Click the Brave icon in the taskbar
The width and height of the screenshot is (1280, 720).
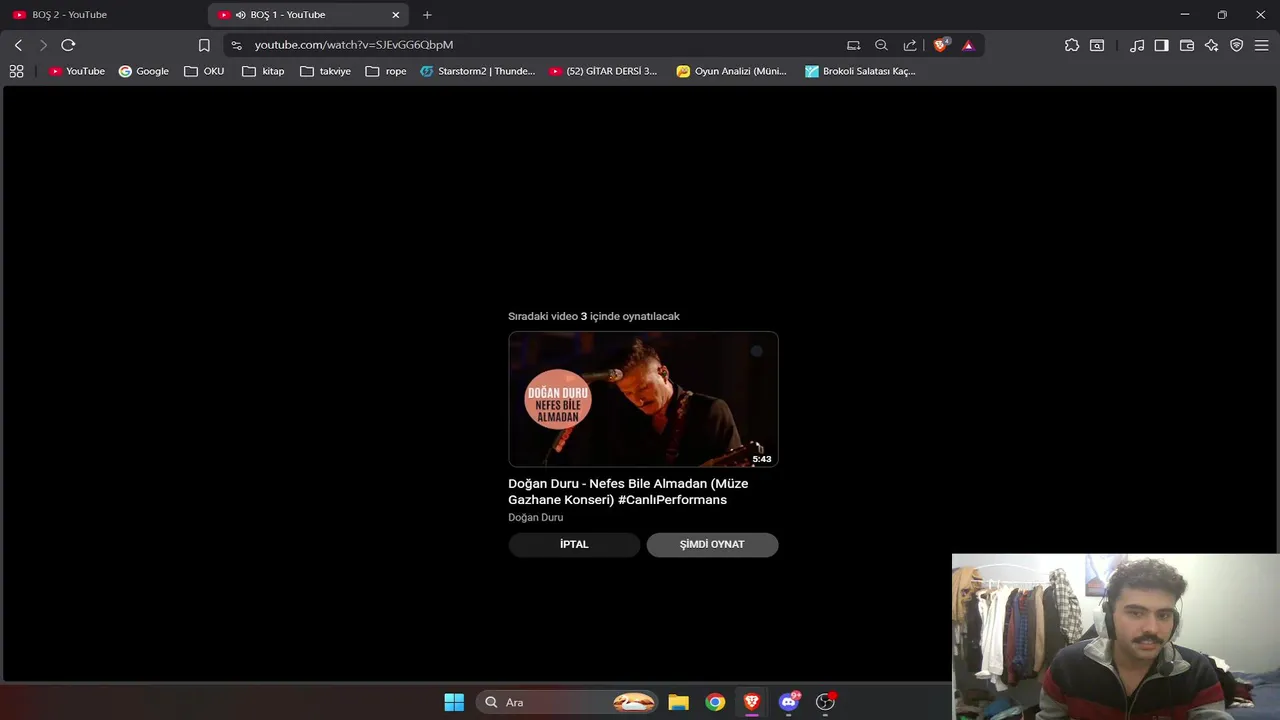click(x=751, y=702)
